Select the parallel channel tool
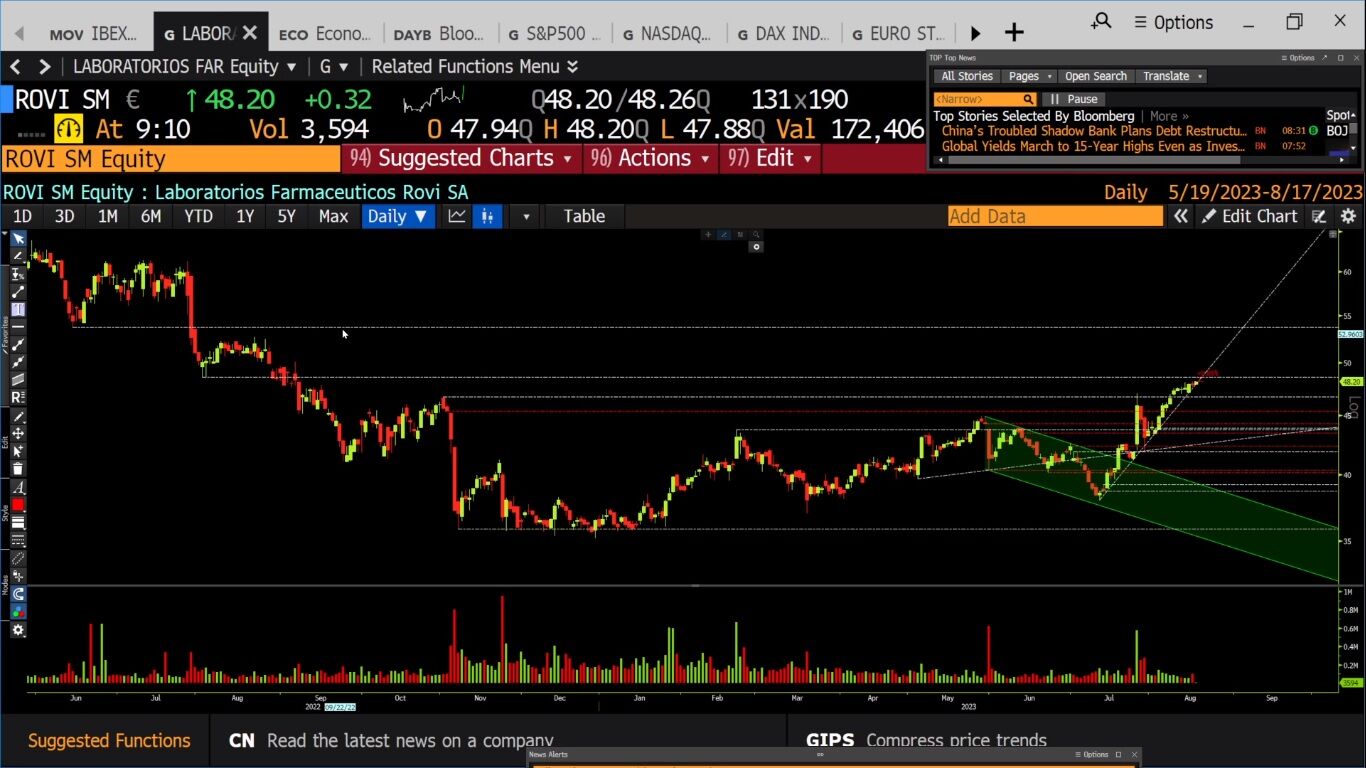The width and height of the screenshot is (1366, 768). (x=18, y=380)
